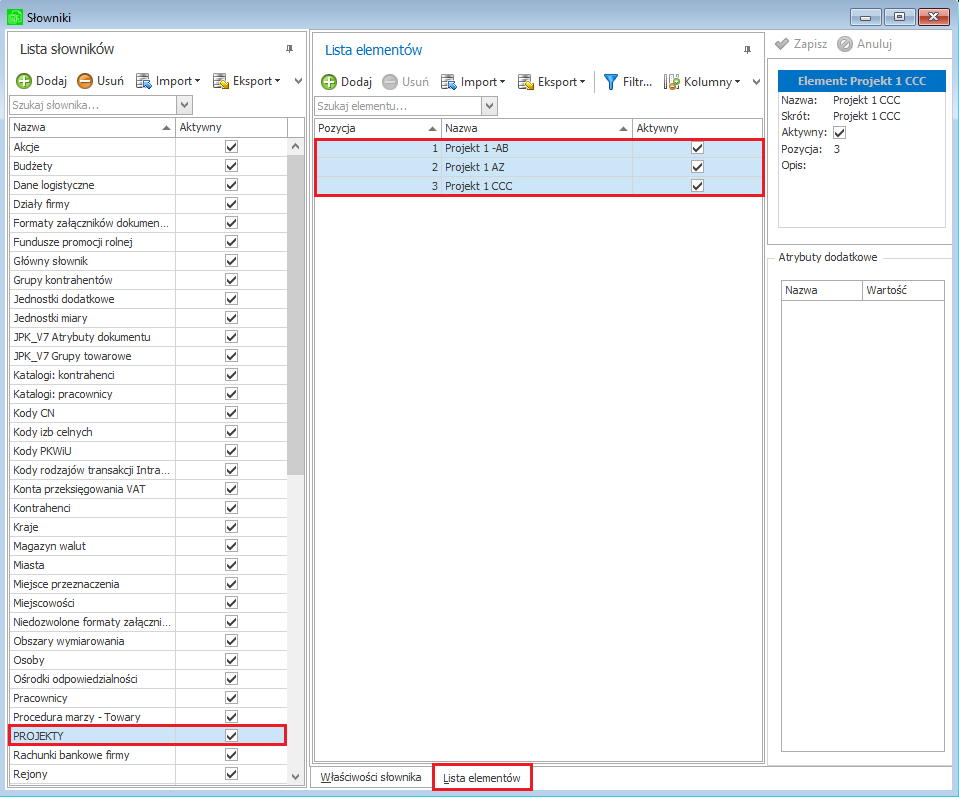Open the Filtr funnel icon
Viewport: 959px width, 797px height.
[610, 82]
